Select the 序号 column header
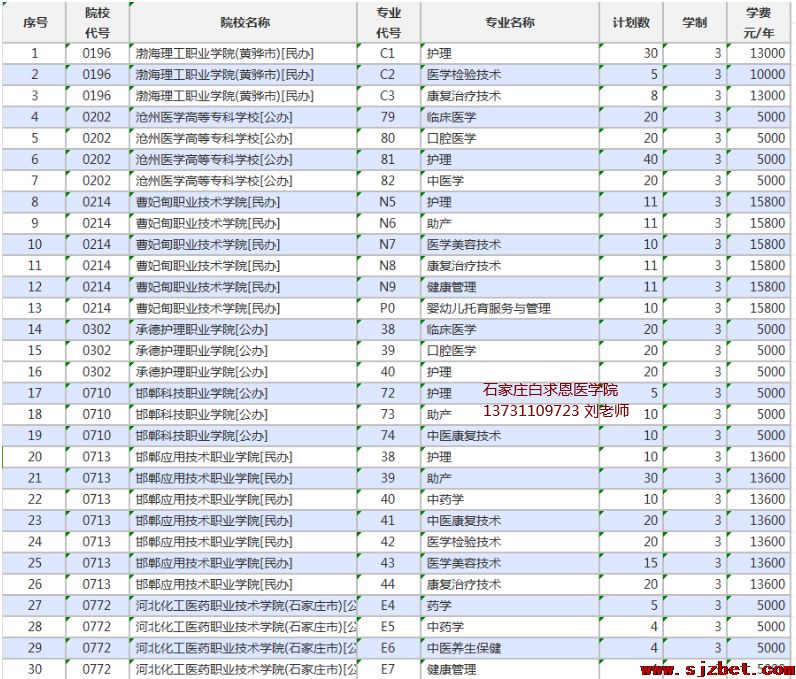Screen dimensions: 796x679 pyautogui.click(x=34, y=22)
